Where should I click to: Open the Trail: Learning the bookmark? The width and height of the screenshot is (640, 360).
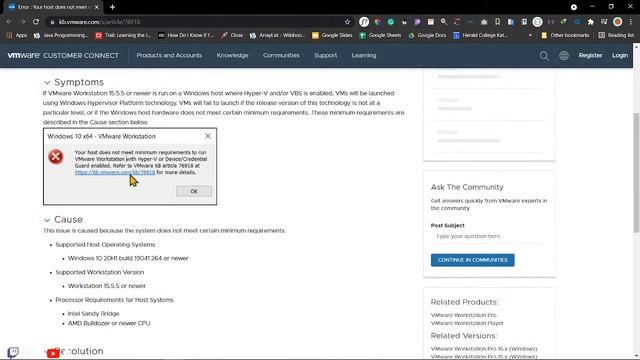click(x=123, y=36)
